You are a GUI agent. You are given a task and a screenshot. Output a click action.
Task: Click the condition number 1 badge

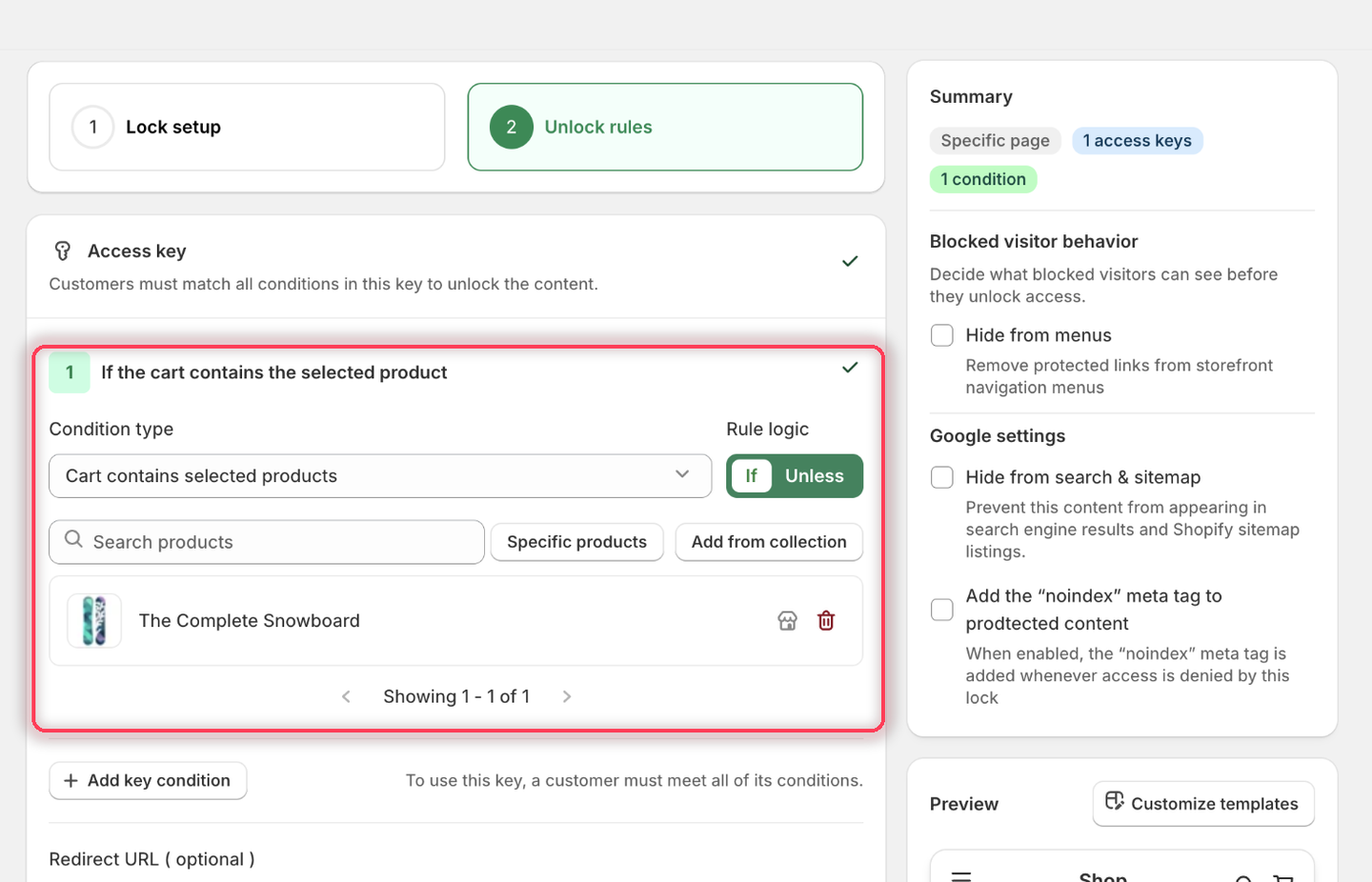pos(70,372)
